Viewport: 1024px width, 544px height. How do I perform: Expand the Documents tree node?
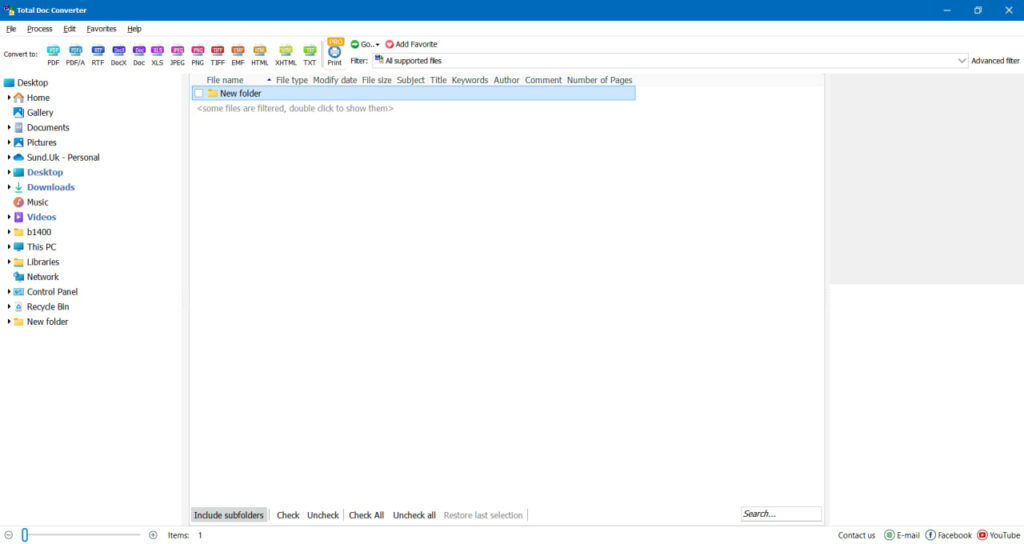pos(8,127)
